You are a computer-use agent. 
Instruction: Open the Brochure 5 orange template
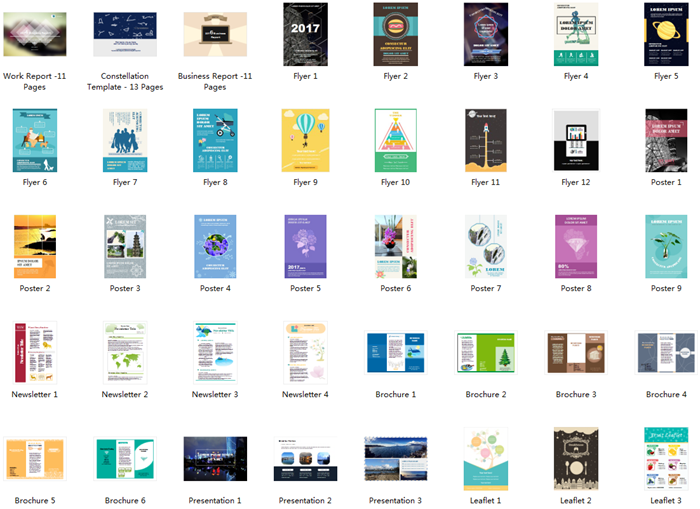coord(35,459)
